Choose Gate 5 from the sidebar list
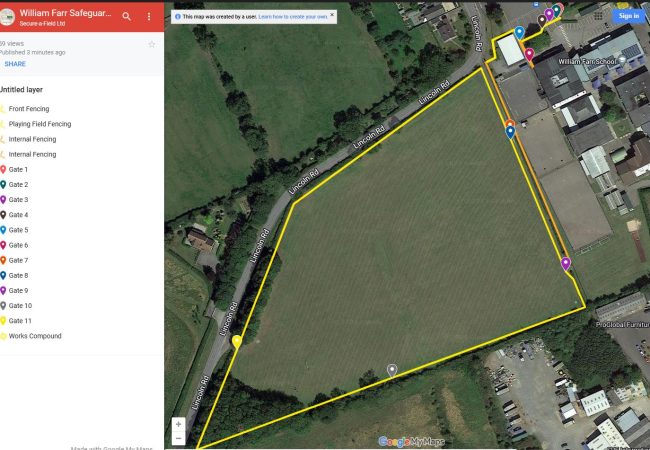 19,230
